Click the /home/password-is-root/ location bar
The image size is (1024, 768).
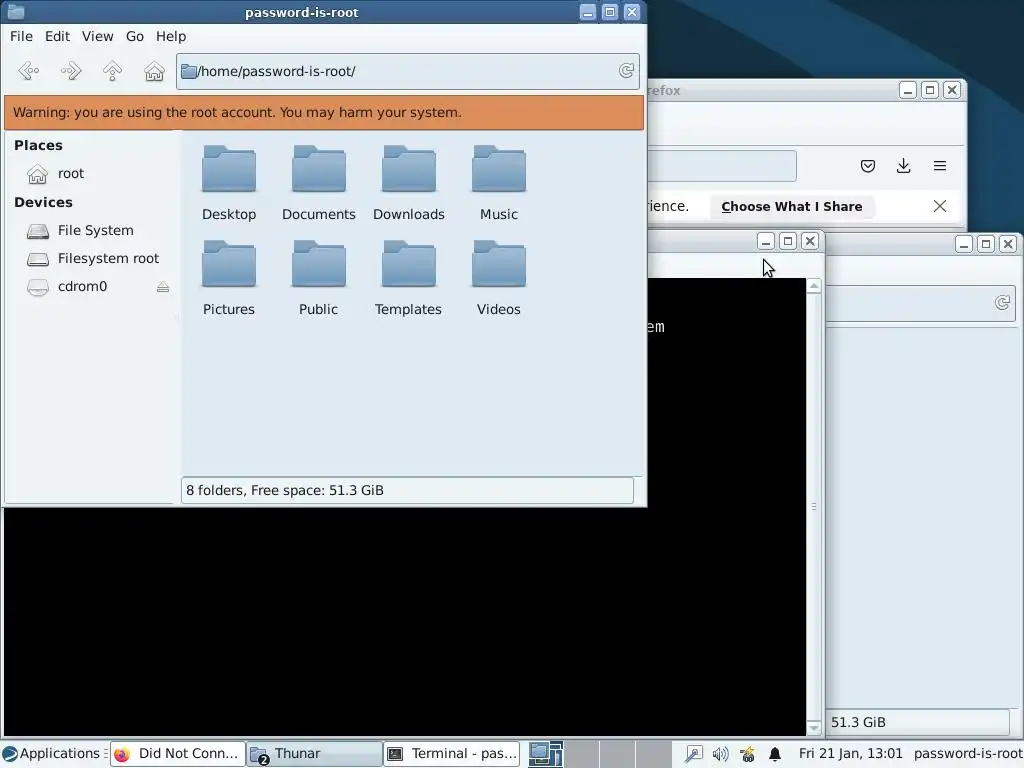coord(408,71)
